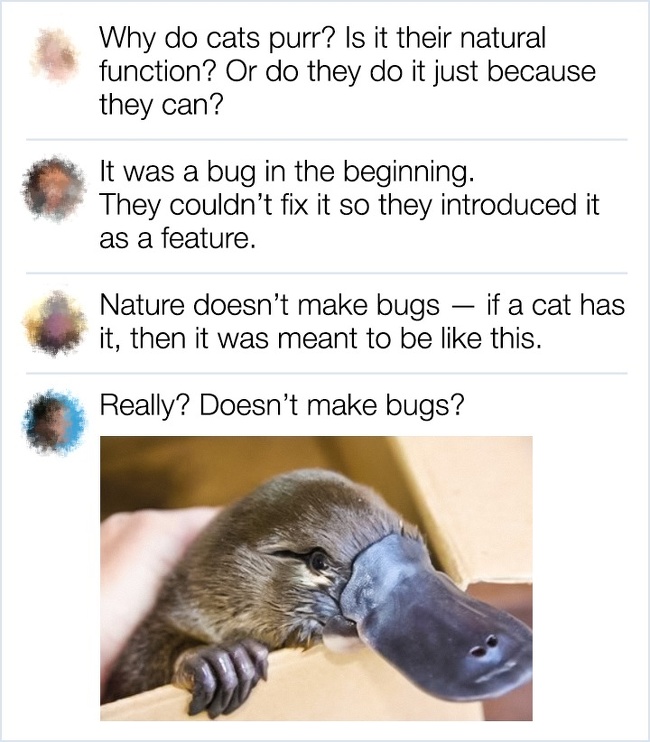650x742 pixels.
Task: Select the avatar next to 'Nature doesn't make bugs'
Action: (55, 322)
